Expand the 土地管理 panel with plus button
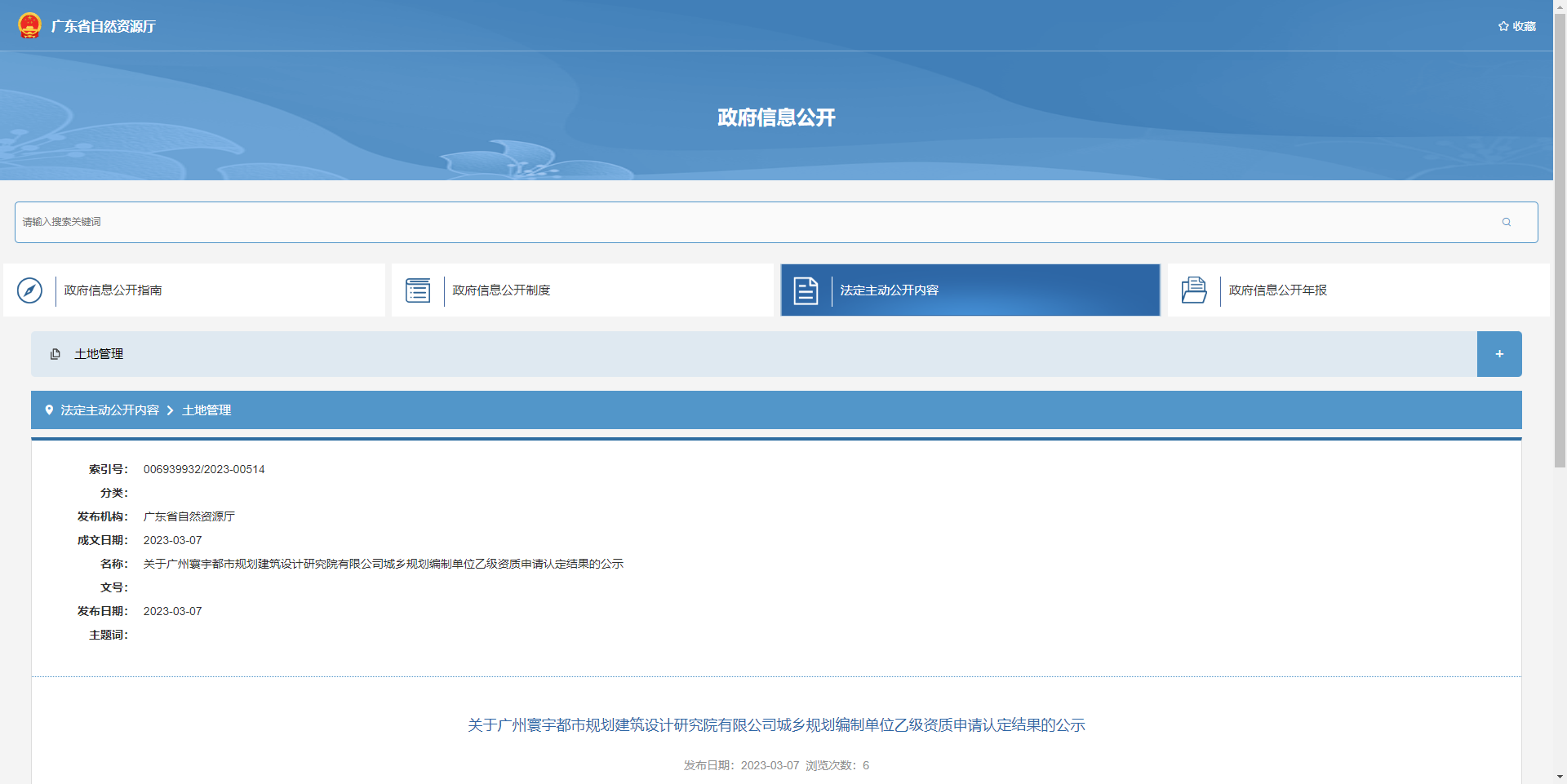This screenshot has height=784, width=1567. 1498,354
